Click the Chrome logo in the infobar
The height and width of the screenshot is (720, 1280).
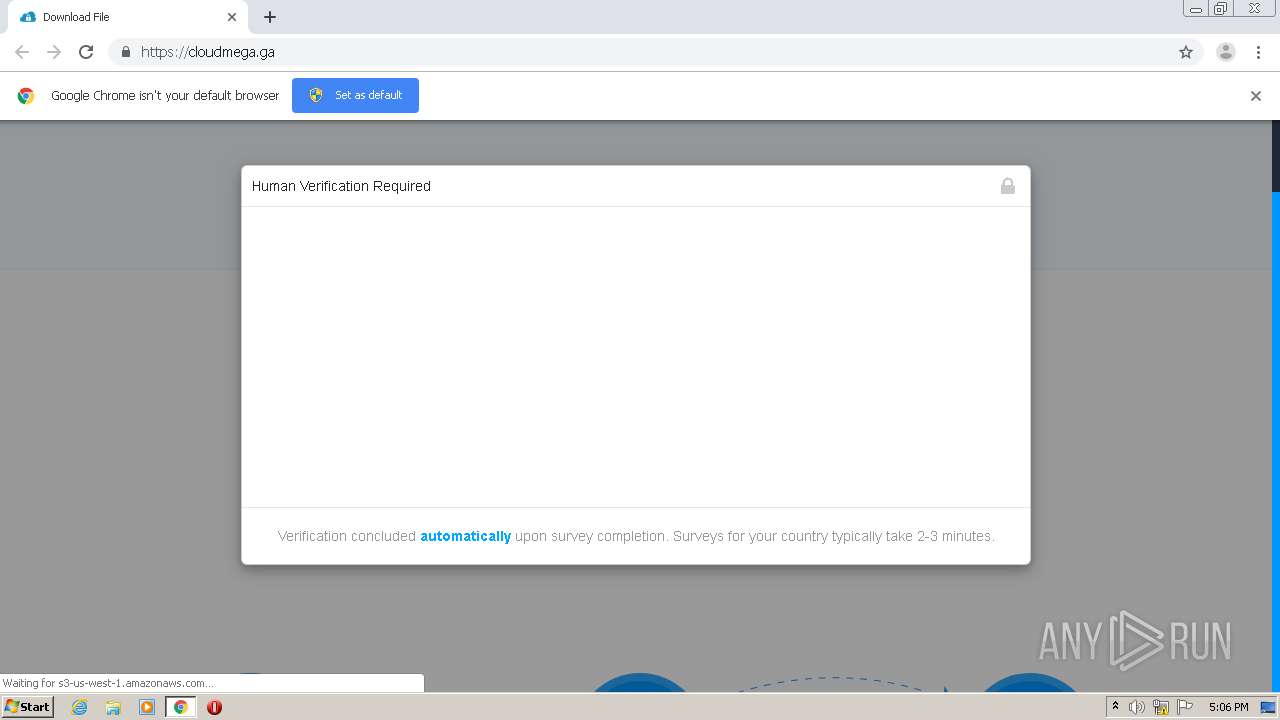pyautogui.click(x=26, y=96)
